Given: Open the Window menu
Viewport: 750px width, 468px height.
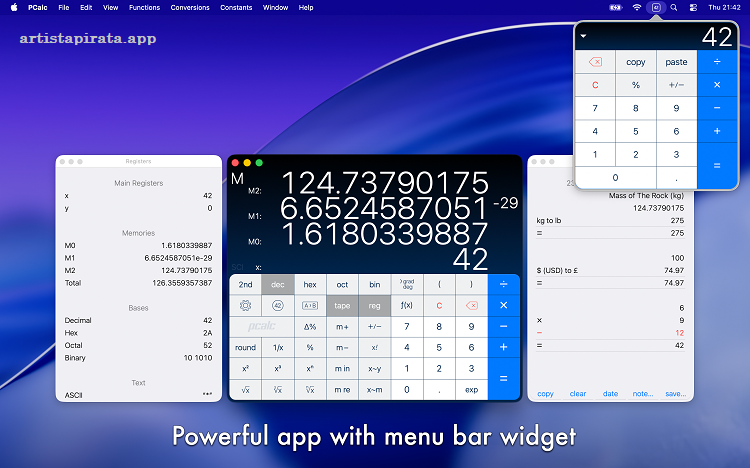Looking at the screenshot, I should (276, 7).
